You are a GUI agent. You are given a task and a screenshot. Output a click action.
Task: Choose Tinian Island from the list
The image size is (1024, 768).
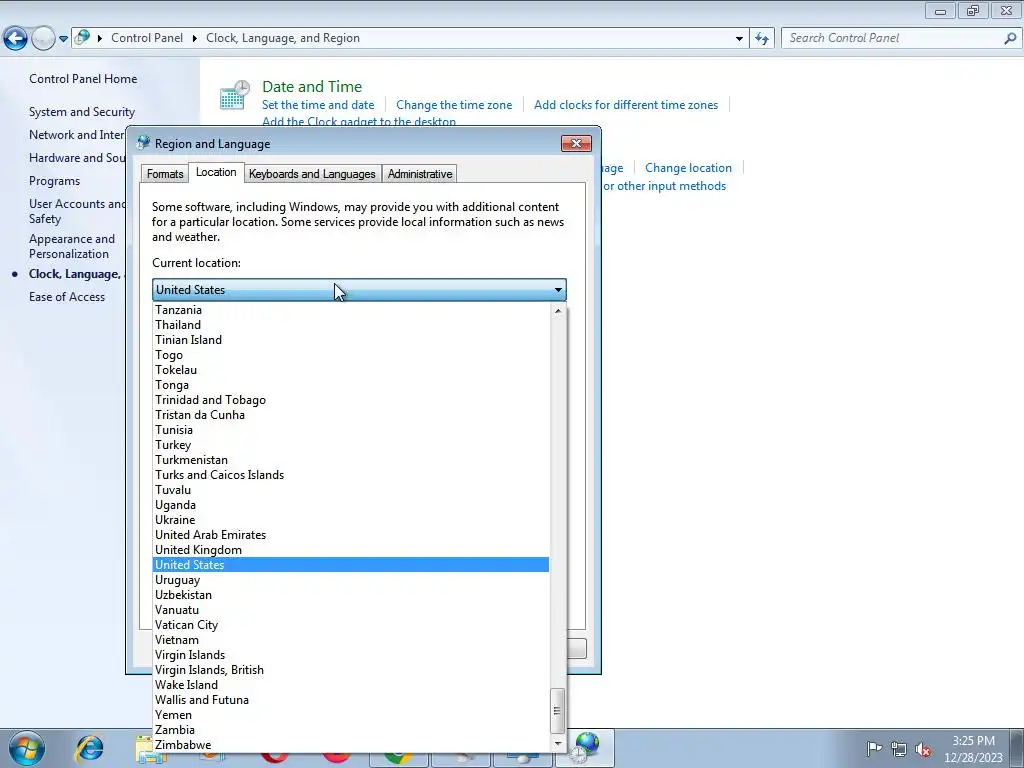point(351,340)
